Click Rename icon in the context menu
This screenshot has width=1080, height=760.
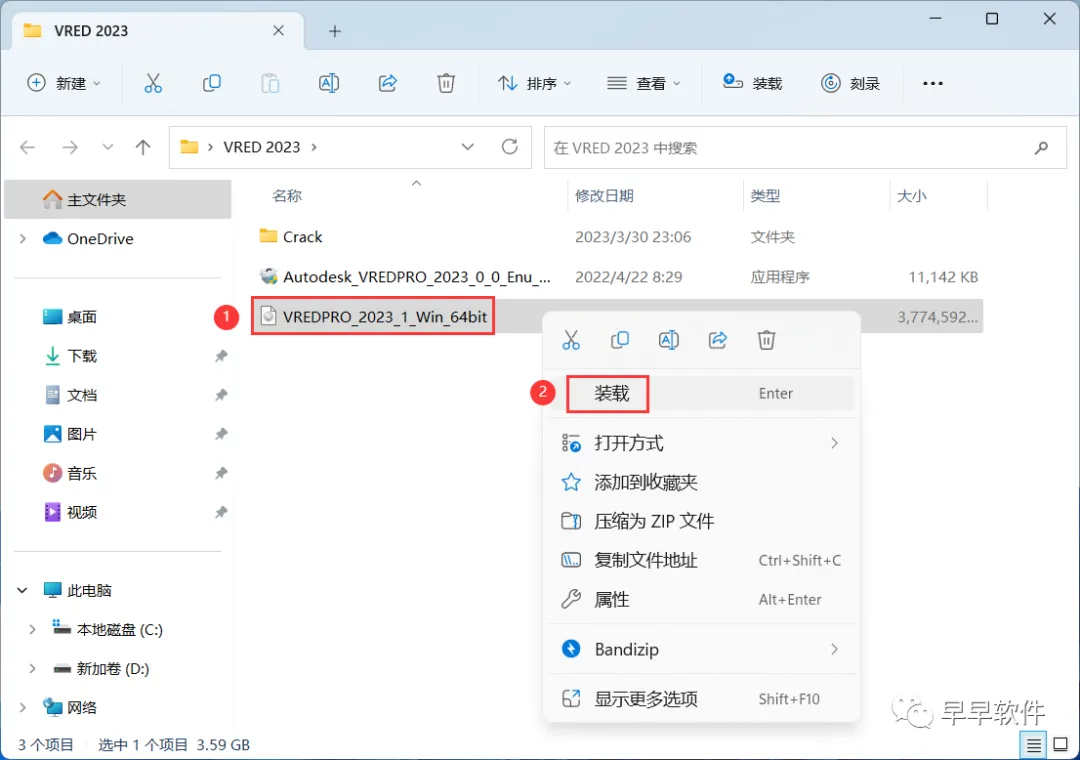coord(669,340)
